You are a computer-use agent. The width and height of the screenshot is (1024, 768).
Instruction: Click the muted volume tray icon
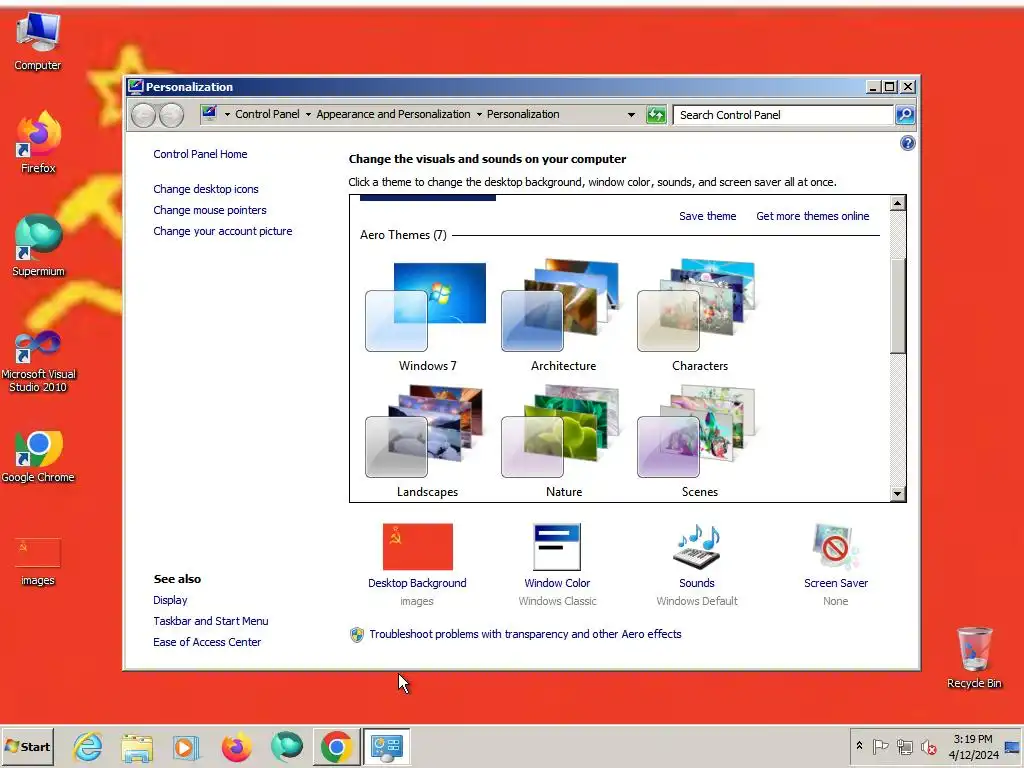tap(928, 746)
